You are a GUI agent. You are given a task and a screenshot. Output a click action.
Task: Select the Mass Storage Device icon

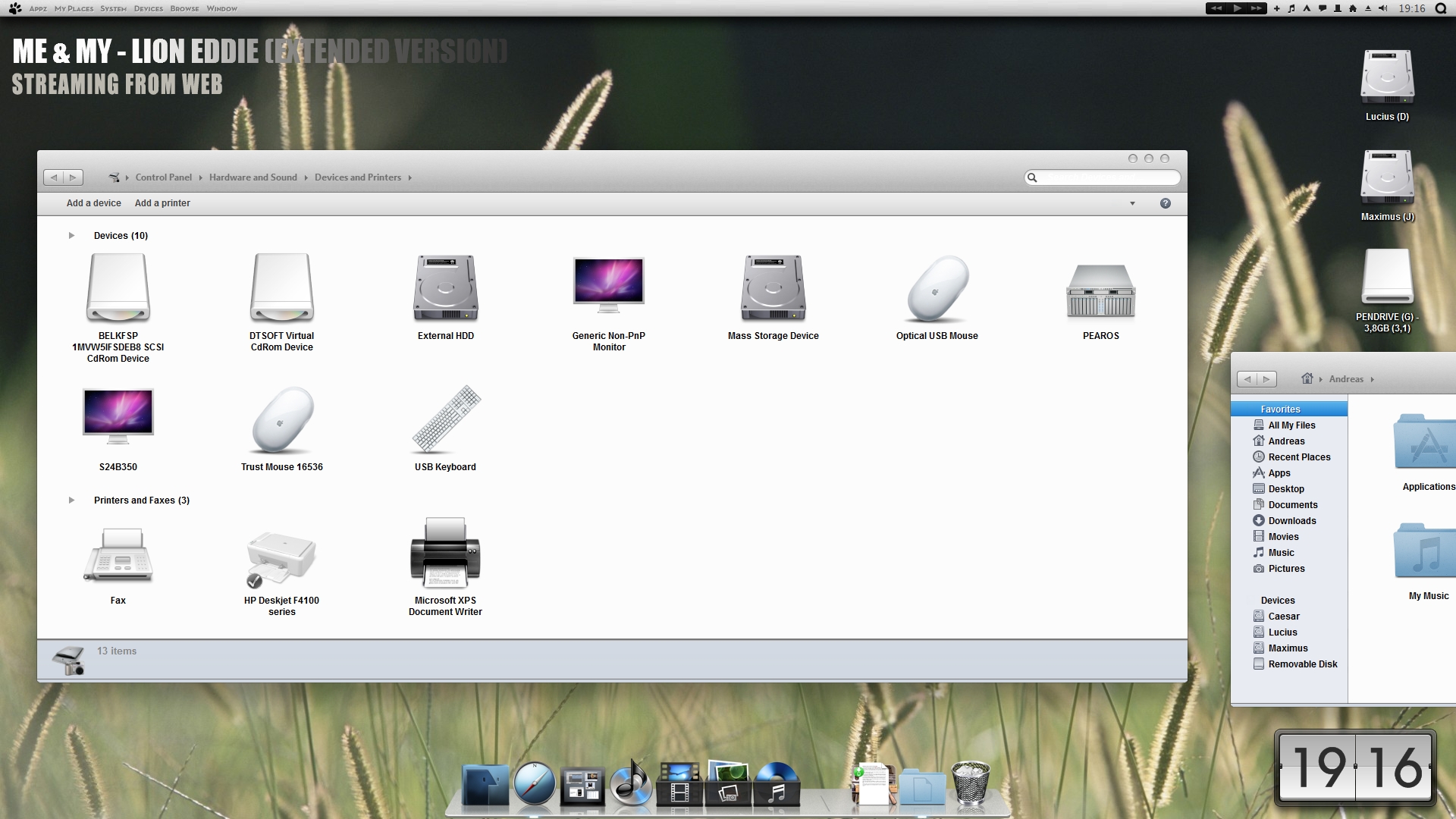pyautogui.click(x=773, y=288)
